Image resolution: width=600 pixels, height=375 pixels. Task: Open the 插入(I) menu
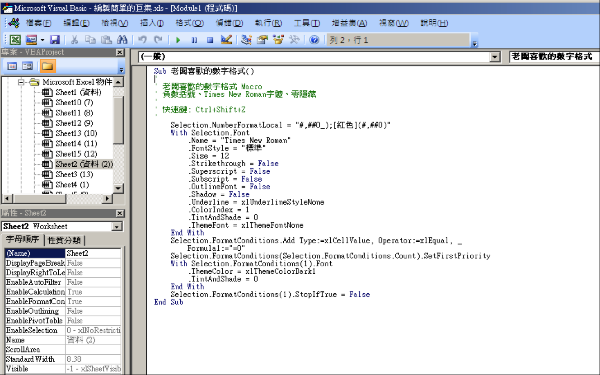(152, 23)
